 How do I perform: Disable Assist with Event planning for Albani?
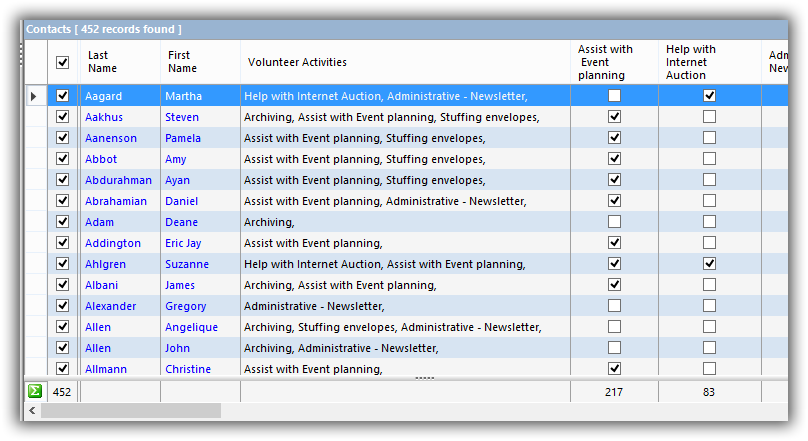614,285
